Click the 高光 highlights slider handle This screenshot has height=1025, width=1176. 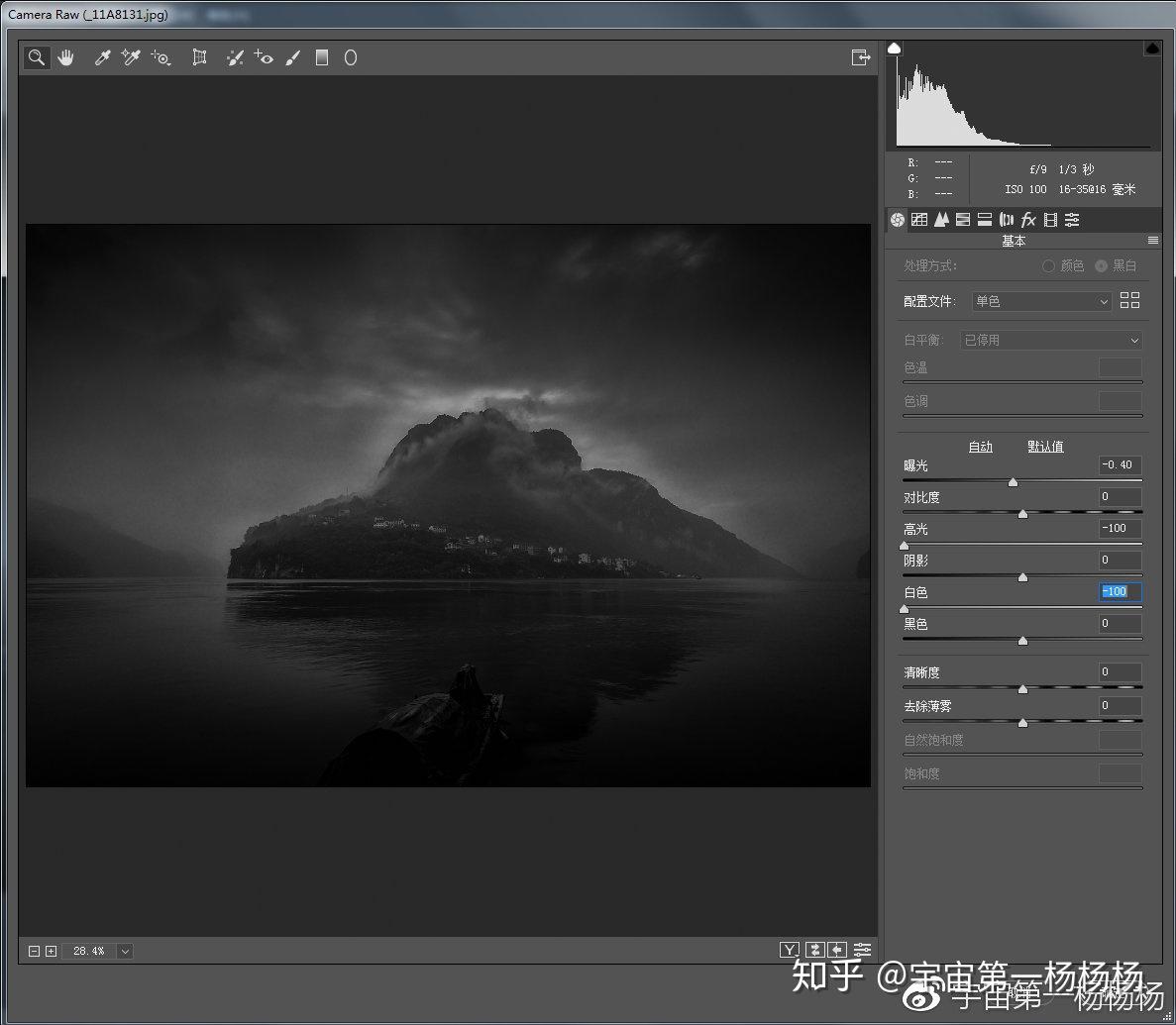point(905,546)
